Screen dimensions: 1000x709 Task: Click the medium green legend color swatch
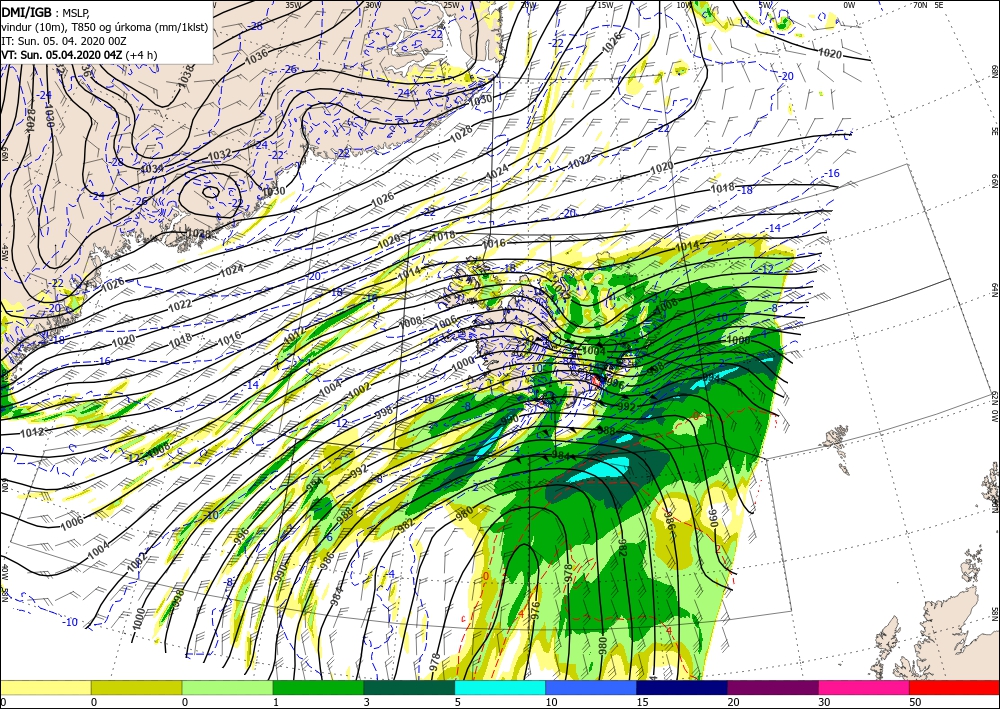point(318,687)
